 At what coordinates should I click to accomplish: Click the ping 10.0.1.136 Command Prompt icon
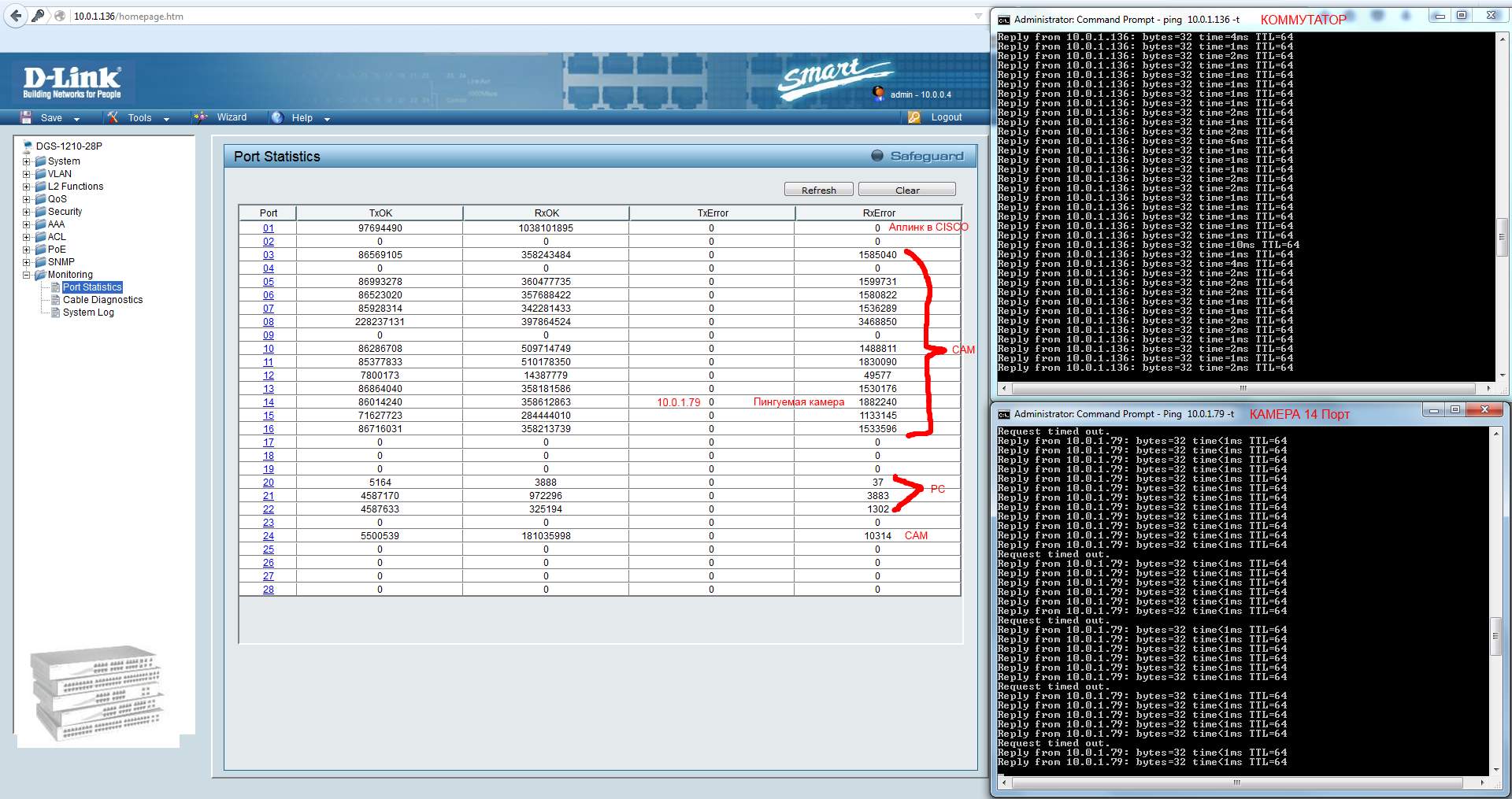point(1004,20)
